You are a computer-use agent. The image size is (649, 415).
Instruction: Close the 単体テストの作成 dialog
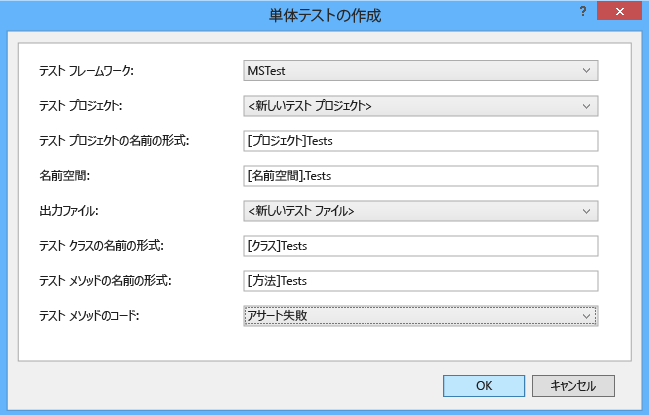[x=619, y=11]
